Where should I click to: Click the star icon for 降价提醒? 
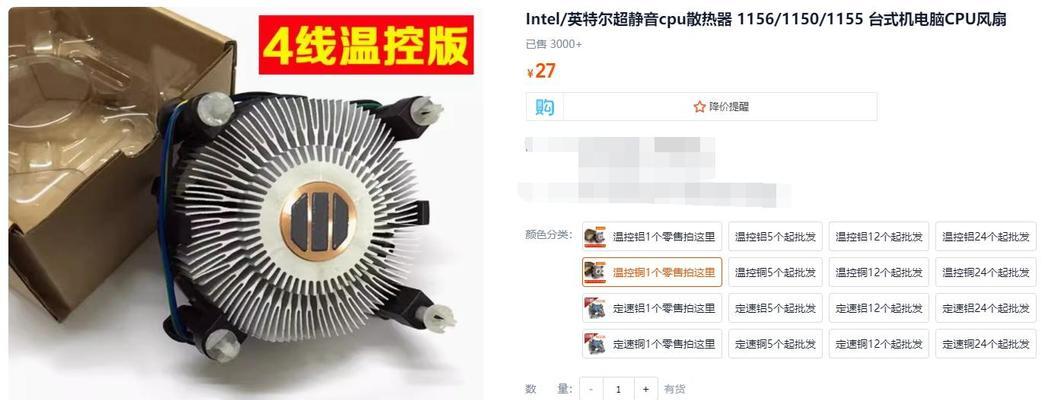(x=699, y=106)
